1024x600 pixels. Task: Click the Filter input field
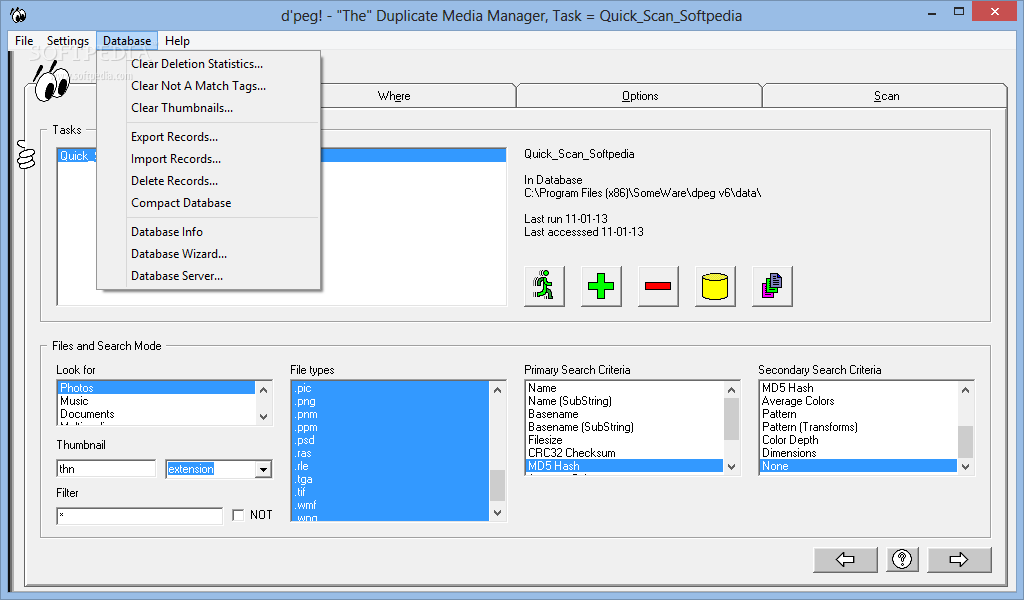click(x=140, y=516)
